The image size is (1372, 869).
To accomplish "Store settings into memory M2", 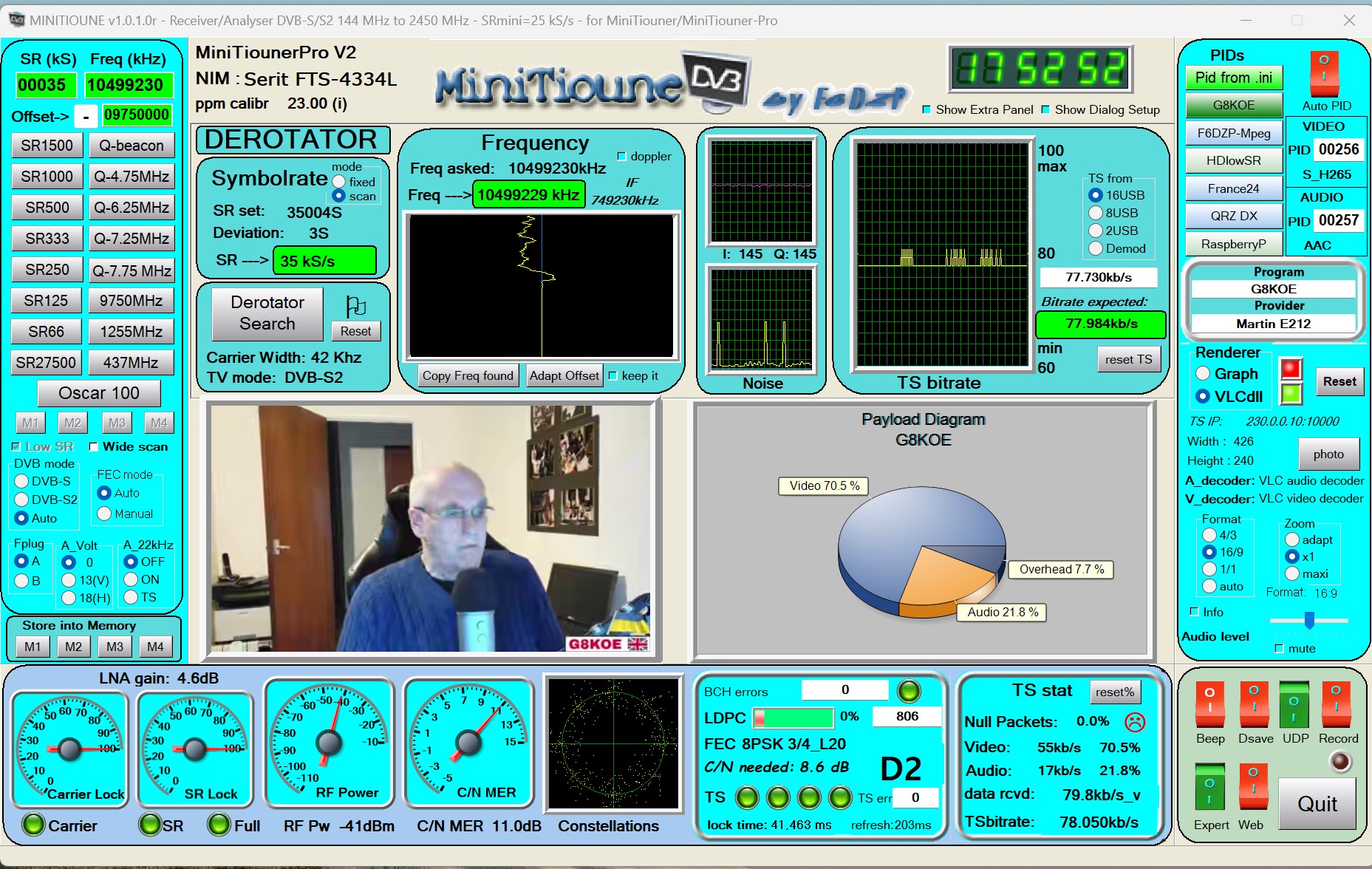I will tap(73, 647).
